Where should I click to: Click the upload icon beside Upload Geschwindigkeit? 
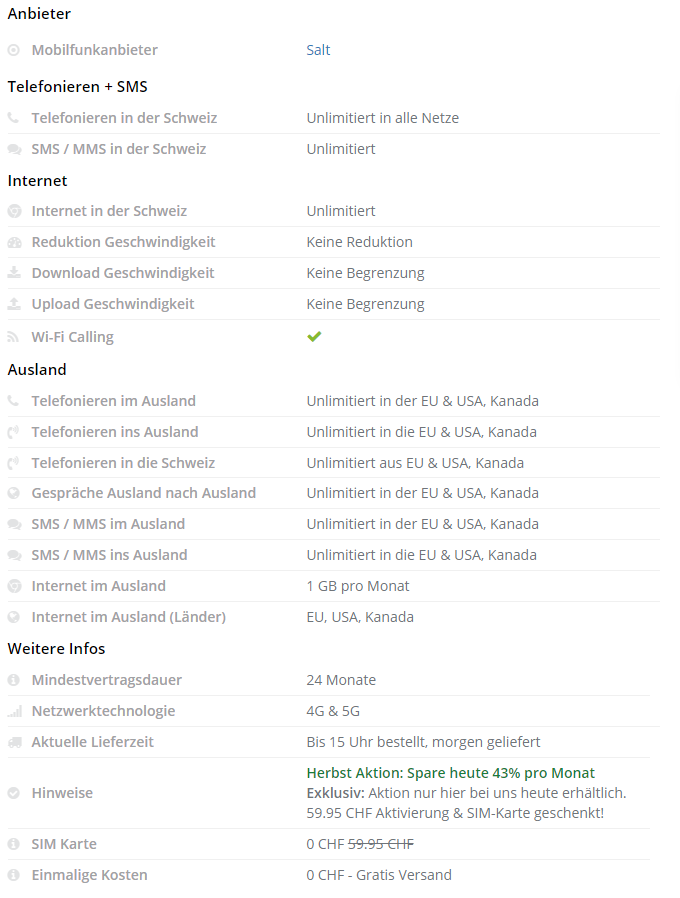(x=14, y=304)
